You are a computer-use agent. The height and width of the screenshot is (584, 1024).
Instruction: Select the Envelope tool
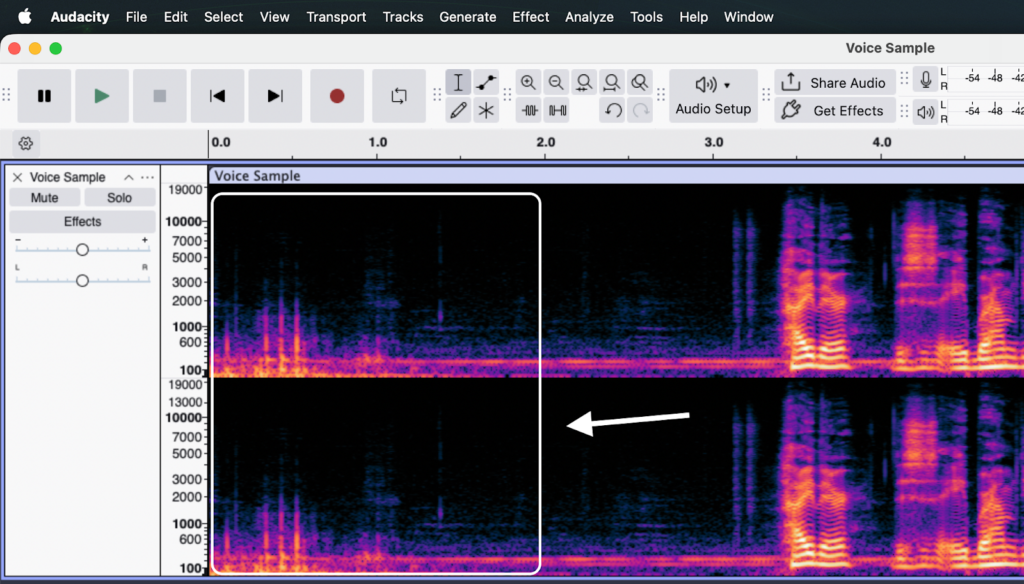[x=486, y=82]
